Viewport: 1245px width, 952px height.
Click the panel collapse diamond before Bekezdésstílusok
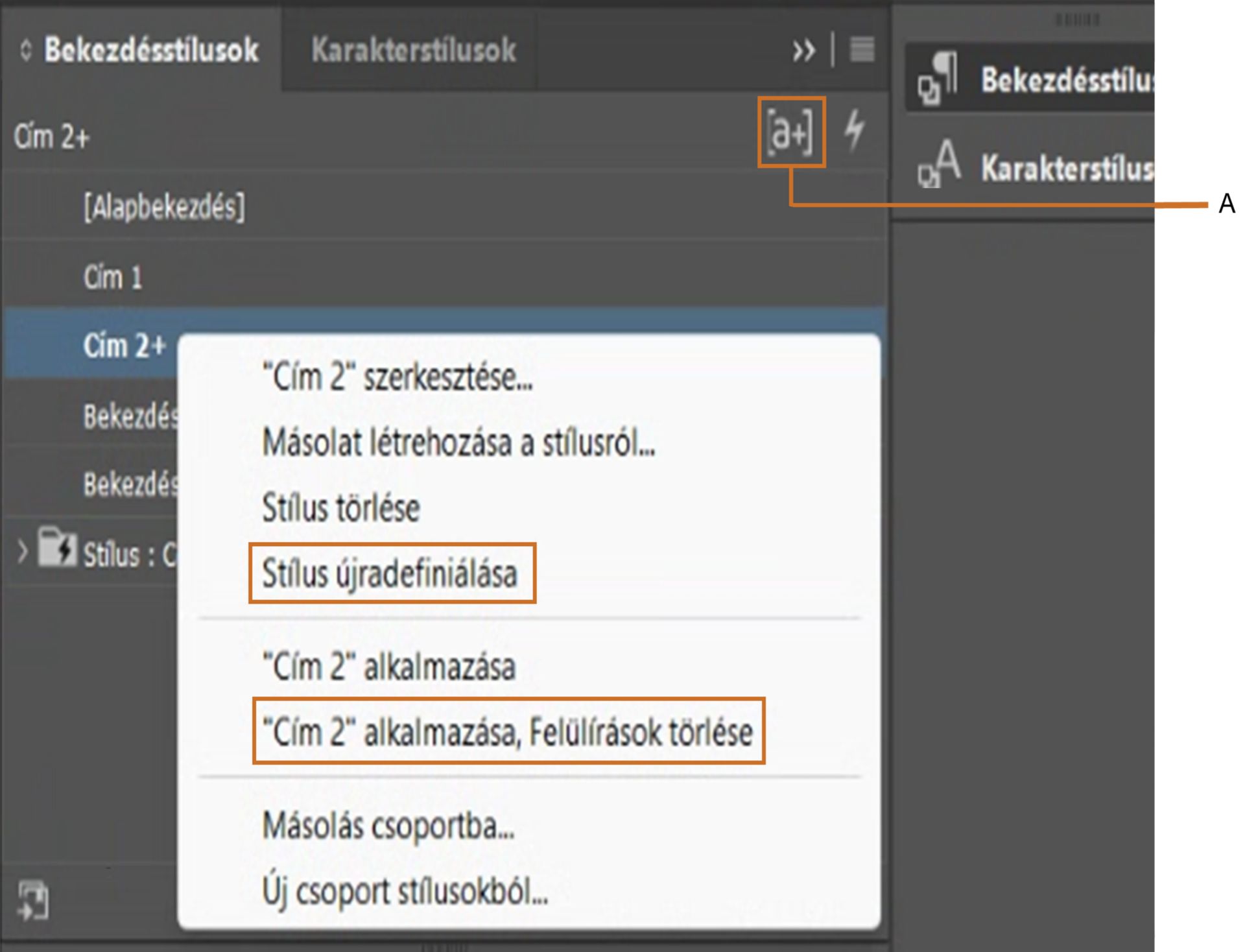[x=25, y=49]
